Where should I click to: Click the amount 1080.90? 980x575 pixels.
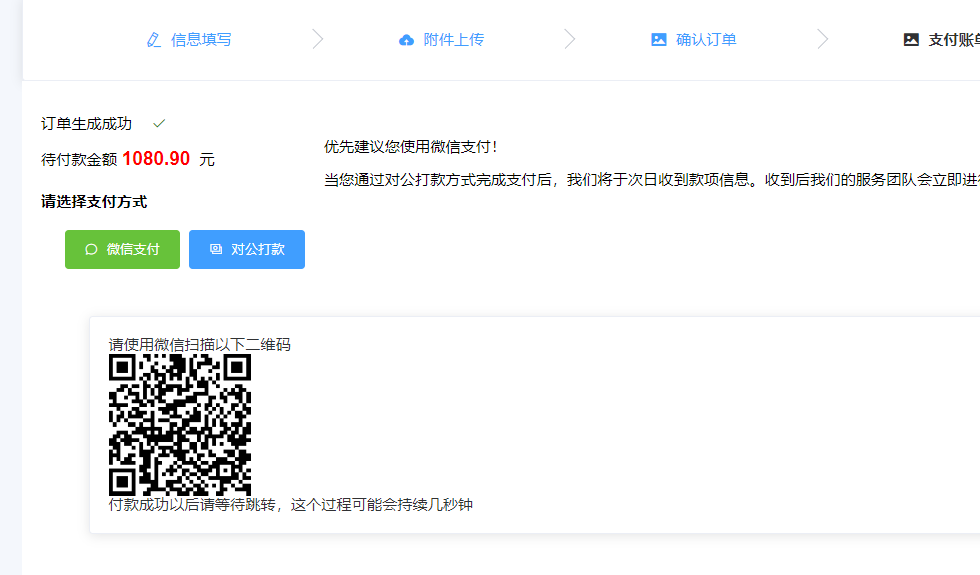156,159
